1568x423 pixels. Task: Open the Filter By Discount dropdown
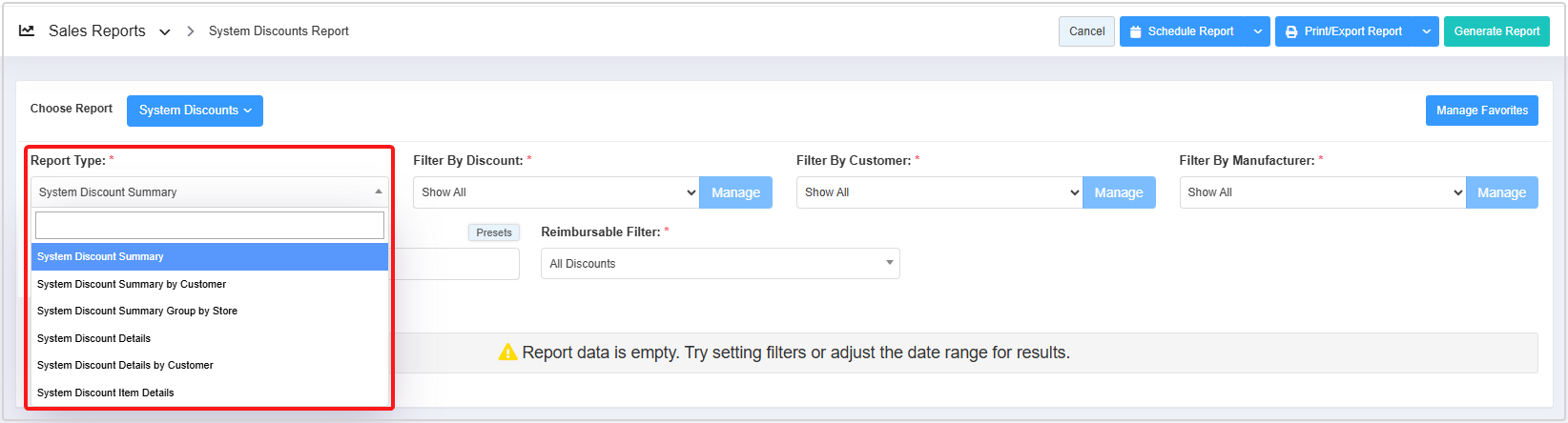[556, 192]
